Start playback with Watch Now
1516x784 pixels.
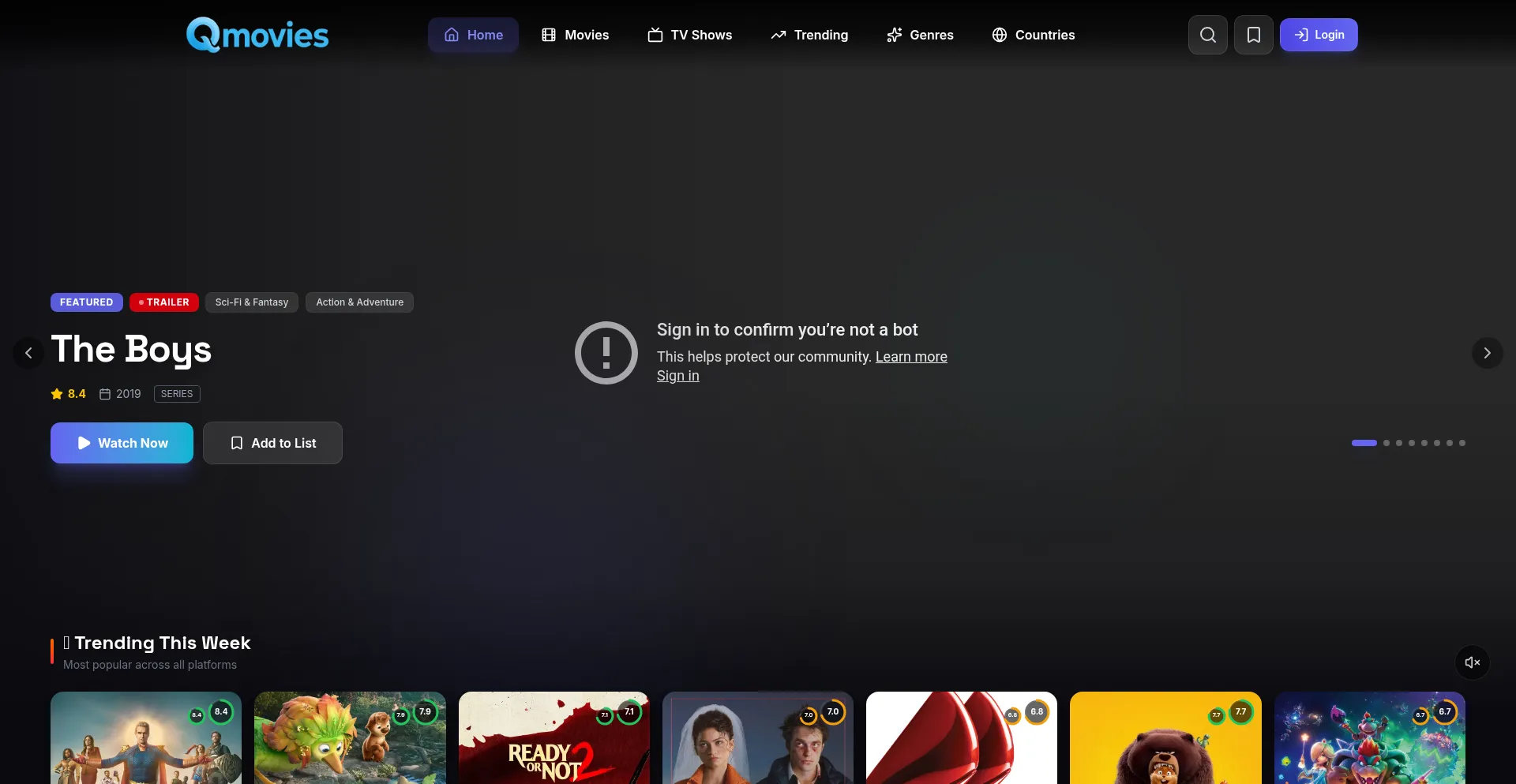pos(122,443)
